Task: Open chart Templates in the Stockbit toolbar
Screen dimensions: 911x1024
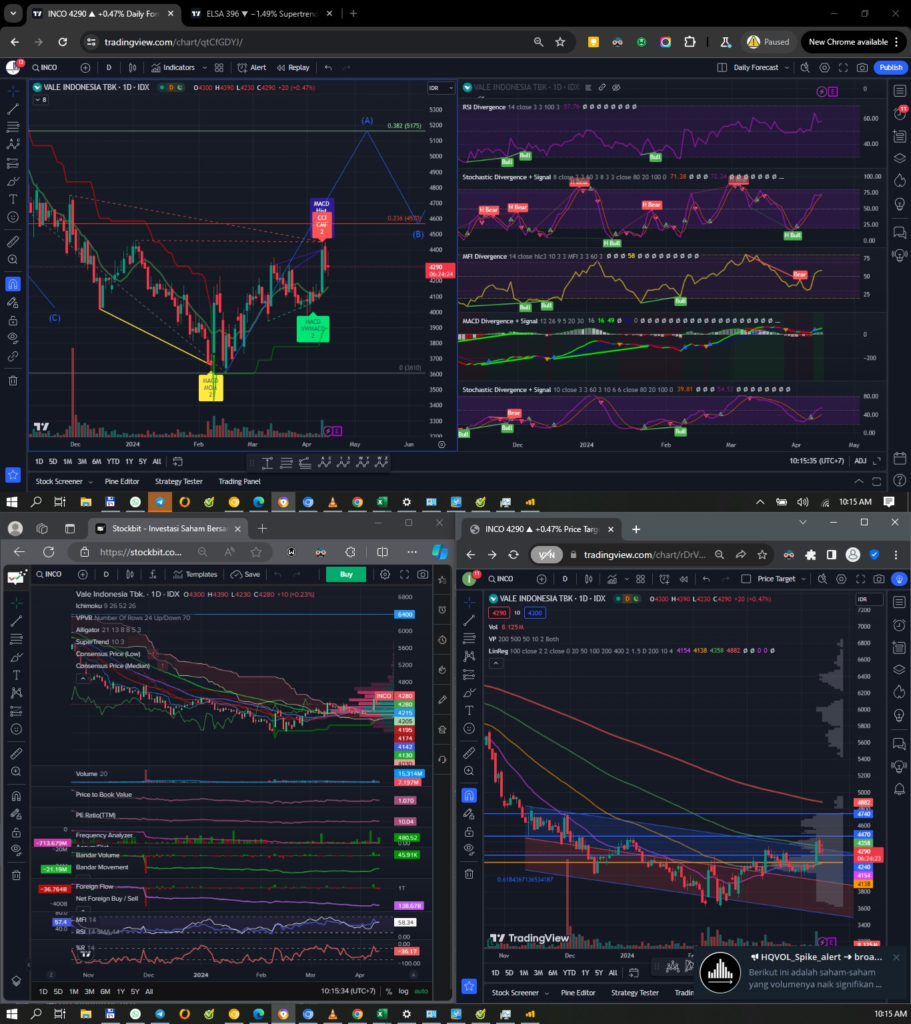Action: click(x=198, y=574)
